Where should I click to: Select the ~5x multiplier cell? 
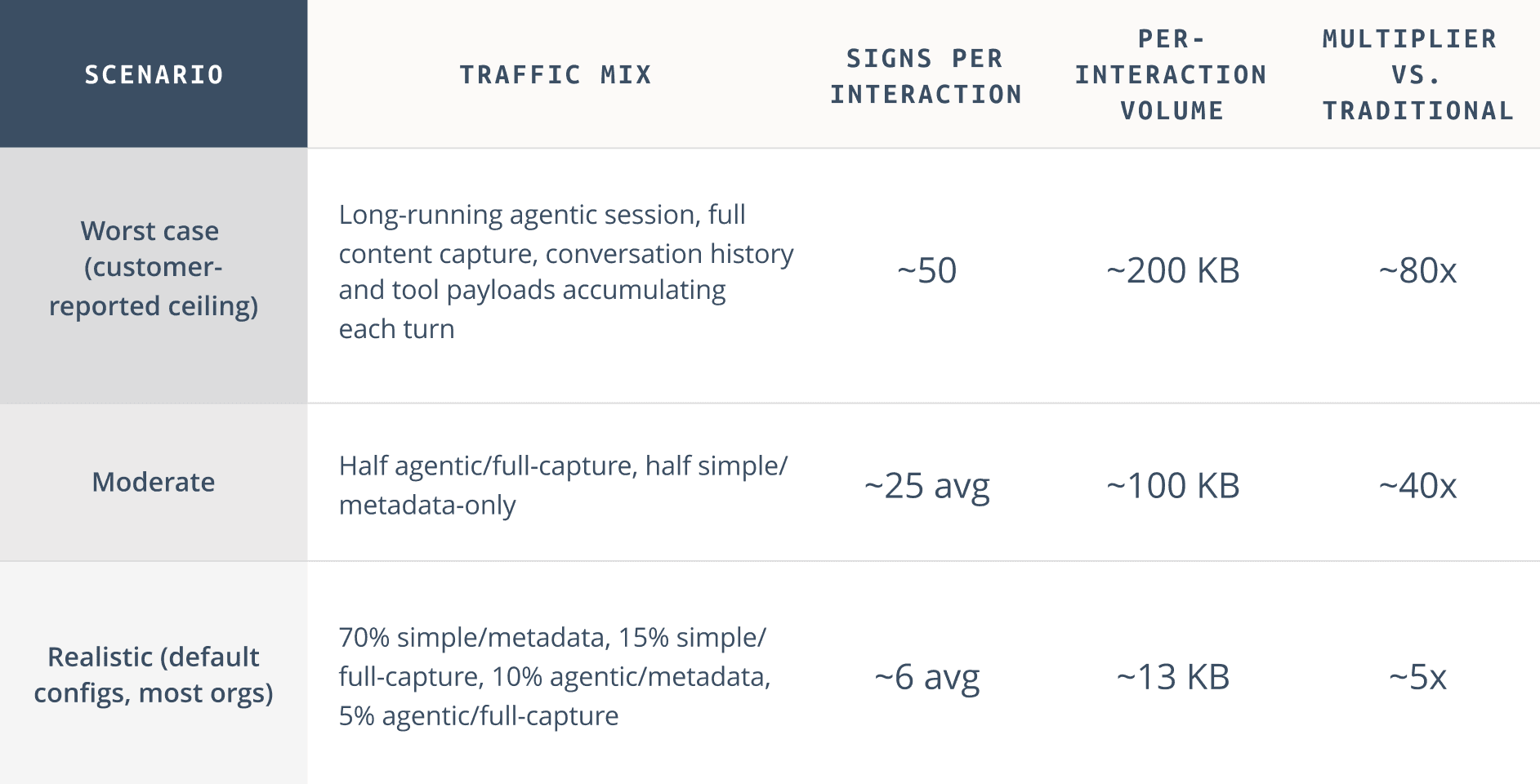point(1417,677)
